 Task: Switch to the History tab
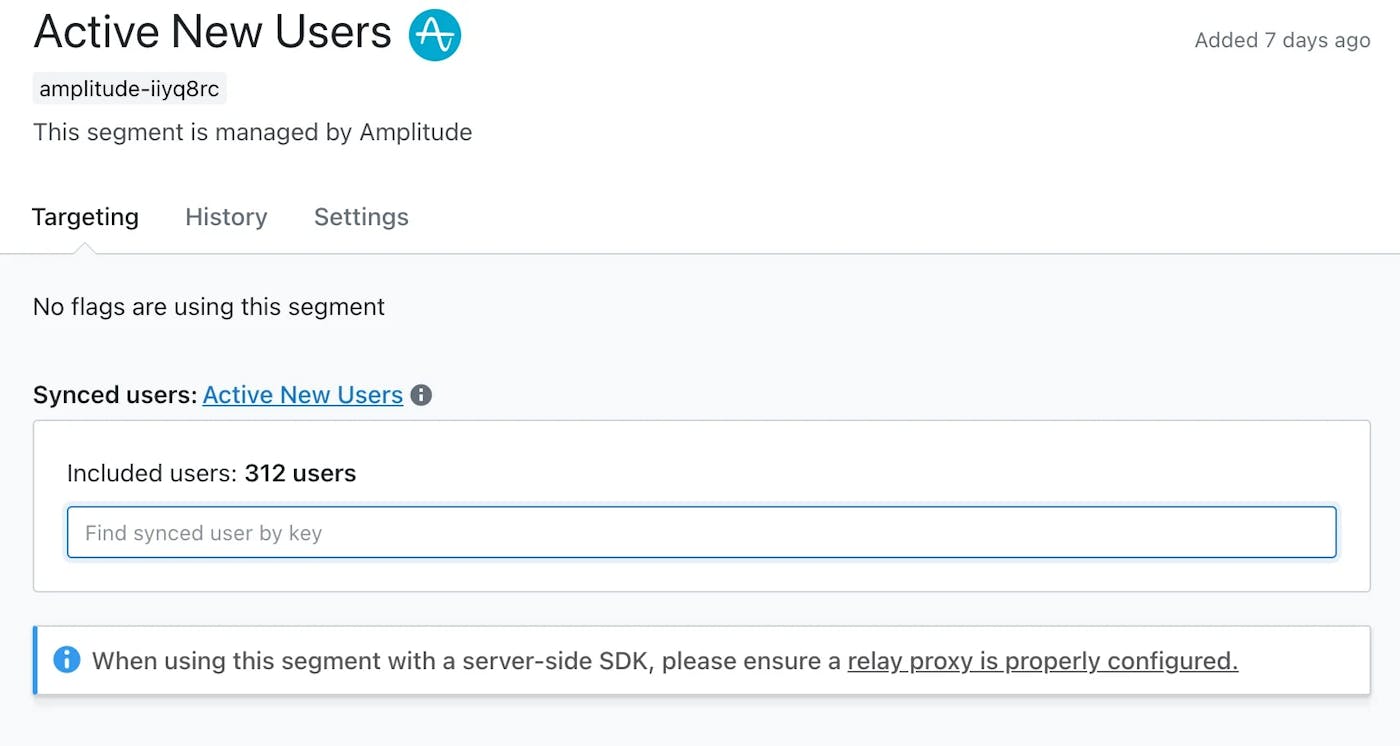[226, 217]
